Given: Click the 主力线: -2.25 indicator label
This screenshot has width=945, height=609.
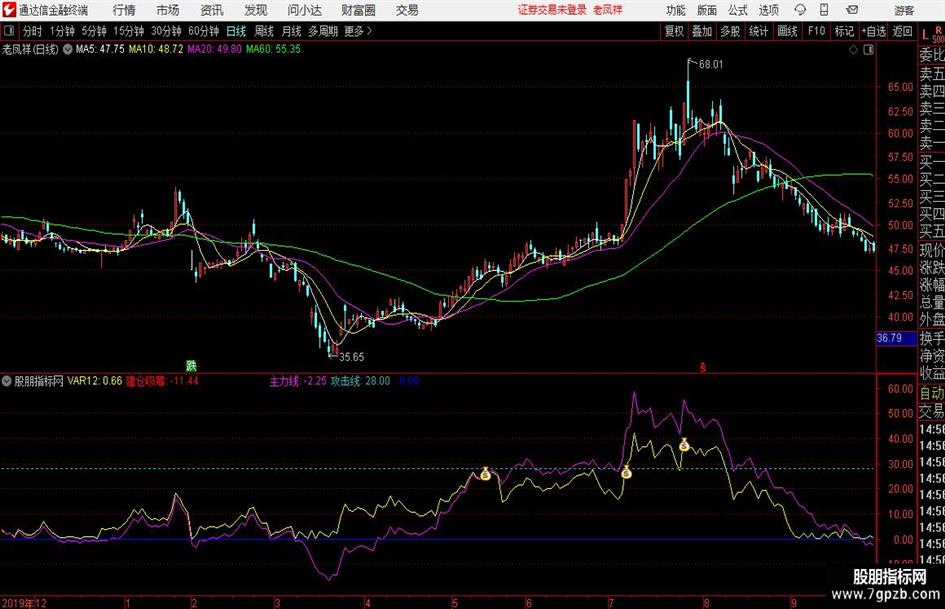Looking at the screenshot, I should click(298, 381).
